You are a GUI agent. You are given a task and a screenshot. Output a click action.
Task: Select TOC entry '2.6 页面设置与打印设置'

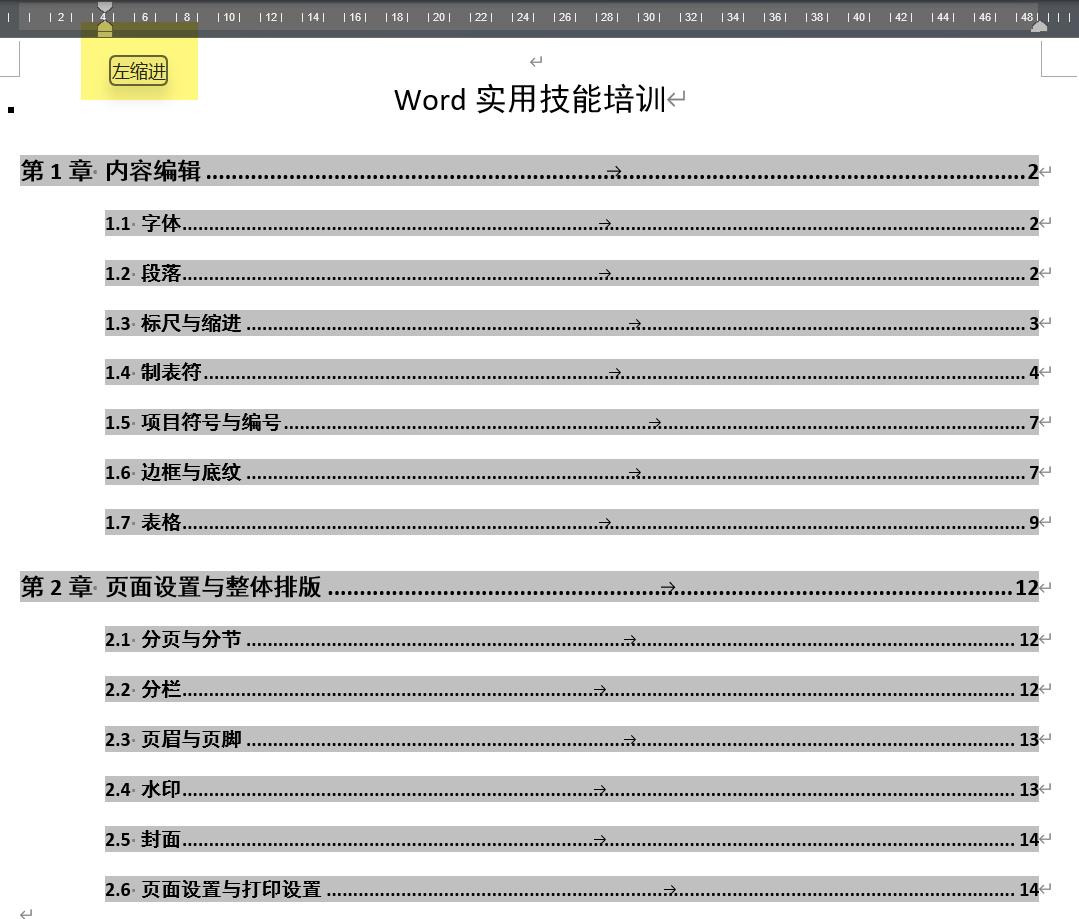click(572, 889)
